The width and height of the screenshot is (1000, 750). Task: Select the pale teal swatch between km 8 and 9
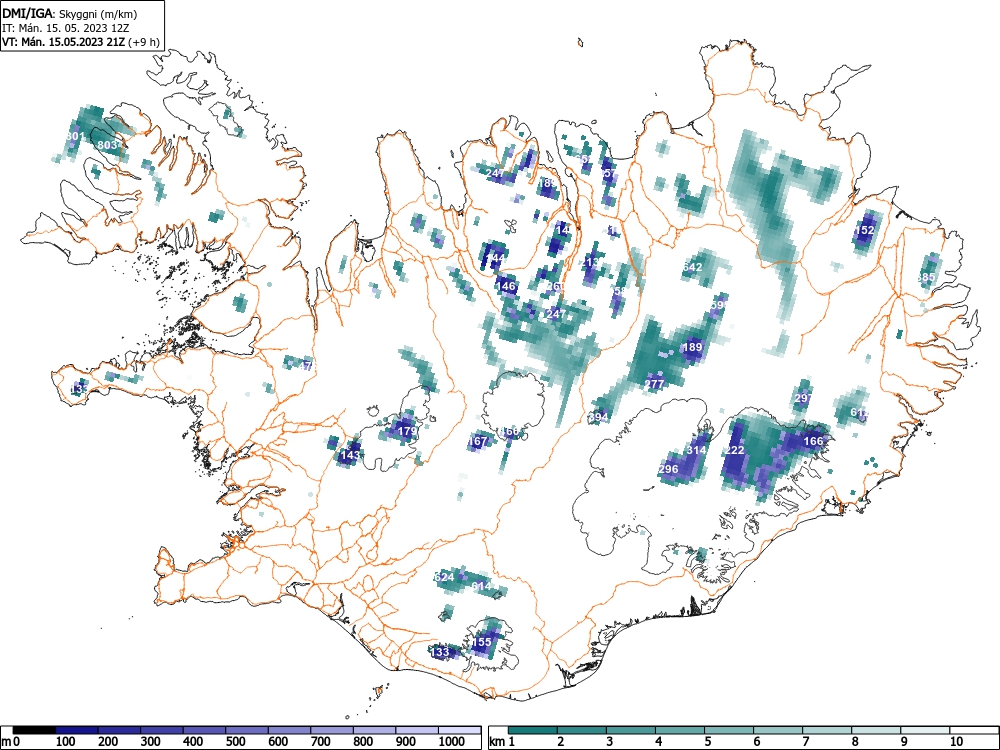click(876, 730)
